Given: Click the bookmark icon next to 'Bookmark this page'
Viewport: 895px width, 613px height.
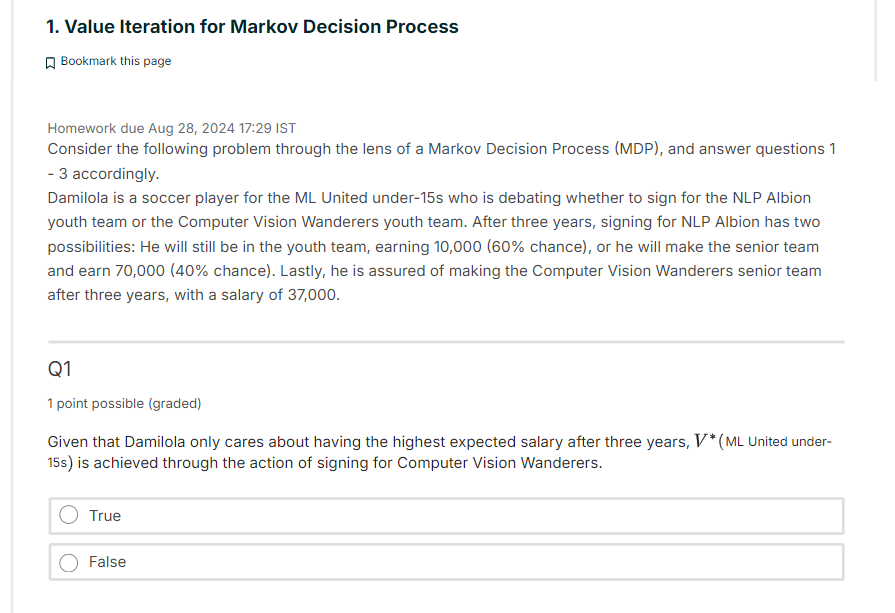Looking at the screenshot, I should 50,61.
